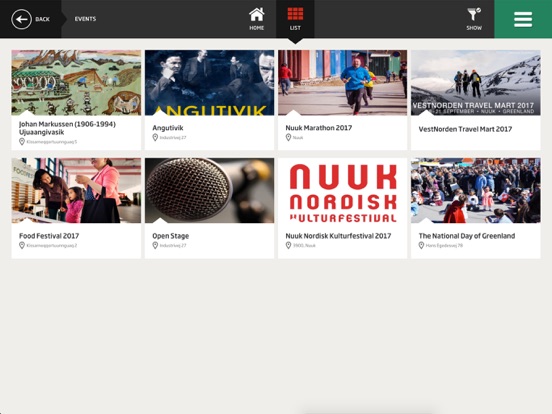
Task: Select The National Day of Greenland title
Action: 467,236
